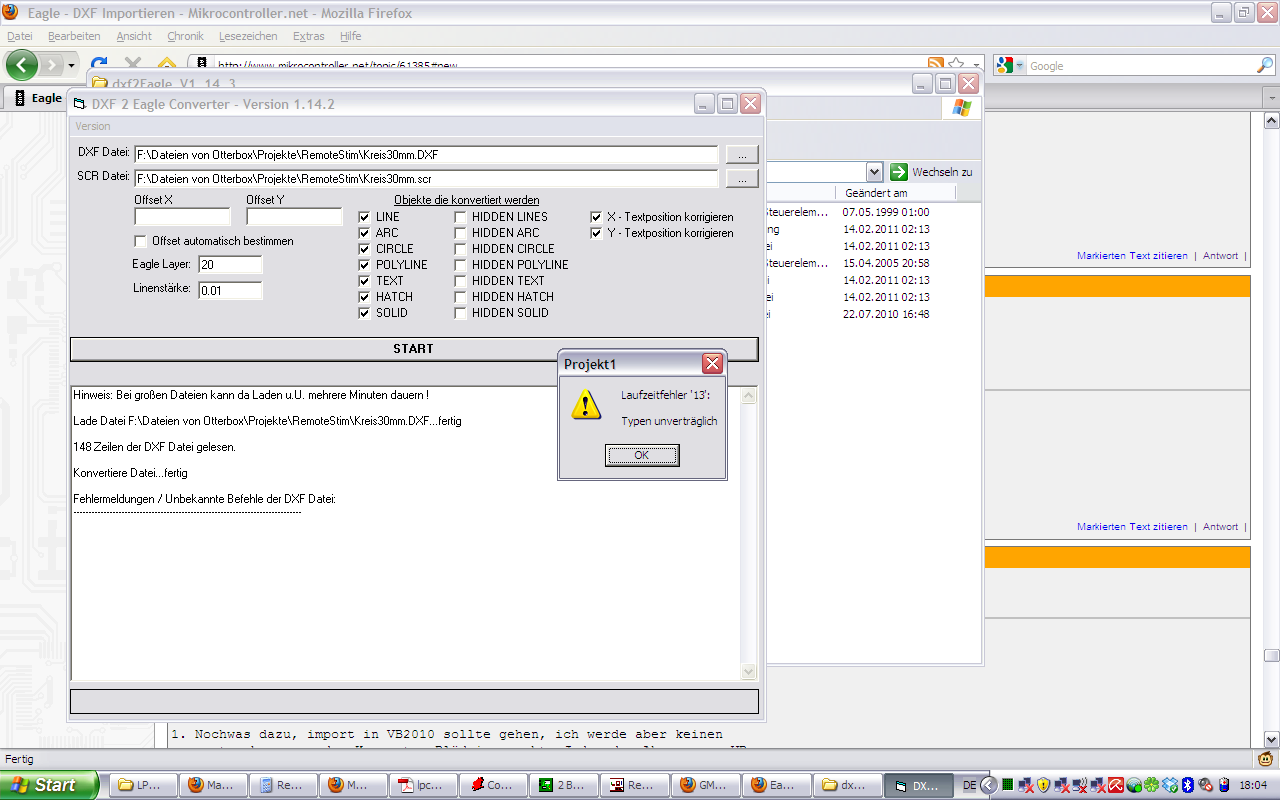This screenshot has height=800, width=1280.
Task: Open the Extras menu
Action: [309, 36]
